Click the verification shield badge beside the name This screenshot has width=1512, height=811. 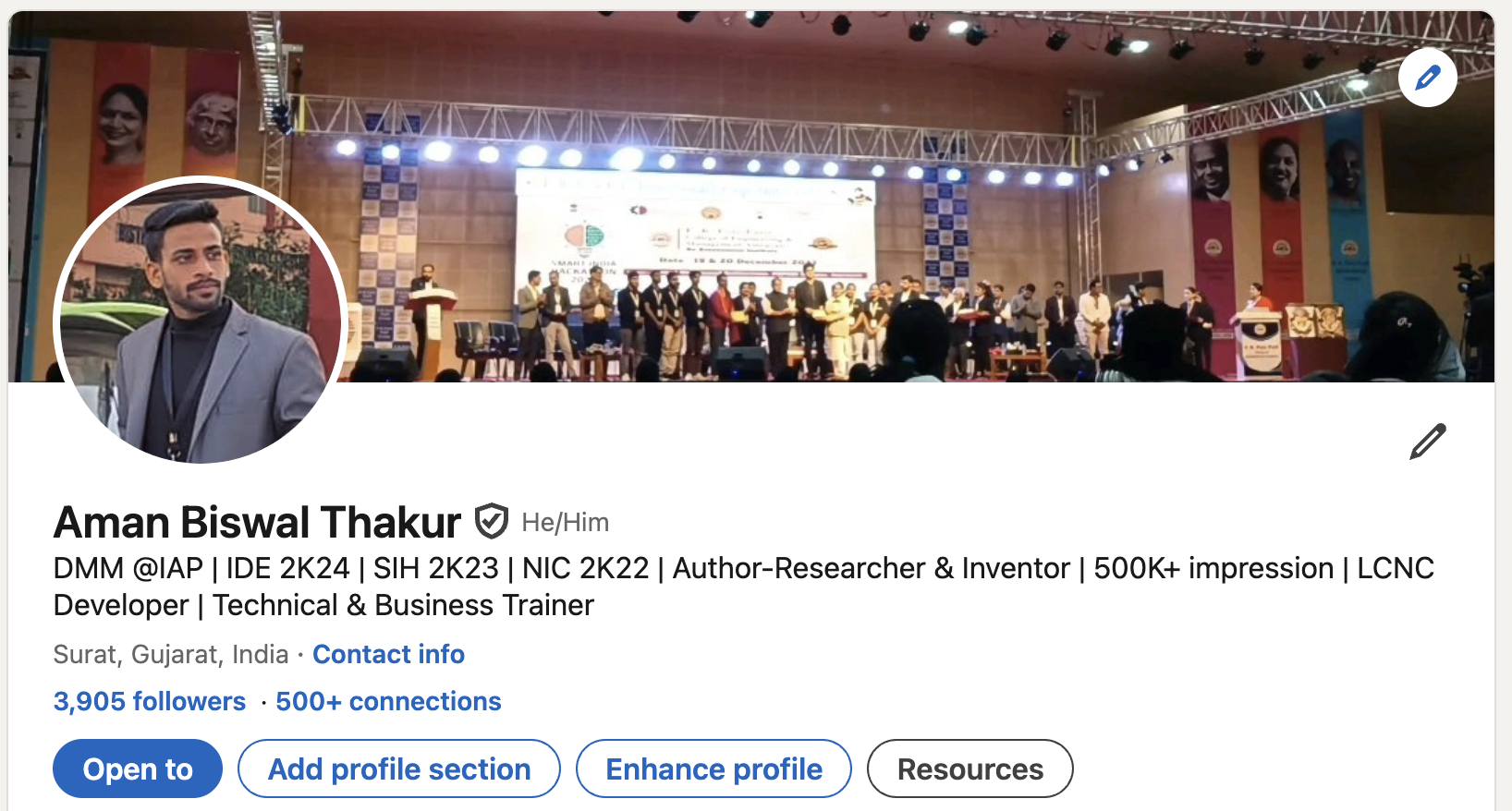click(491, 522)
